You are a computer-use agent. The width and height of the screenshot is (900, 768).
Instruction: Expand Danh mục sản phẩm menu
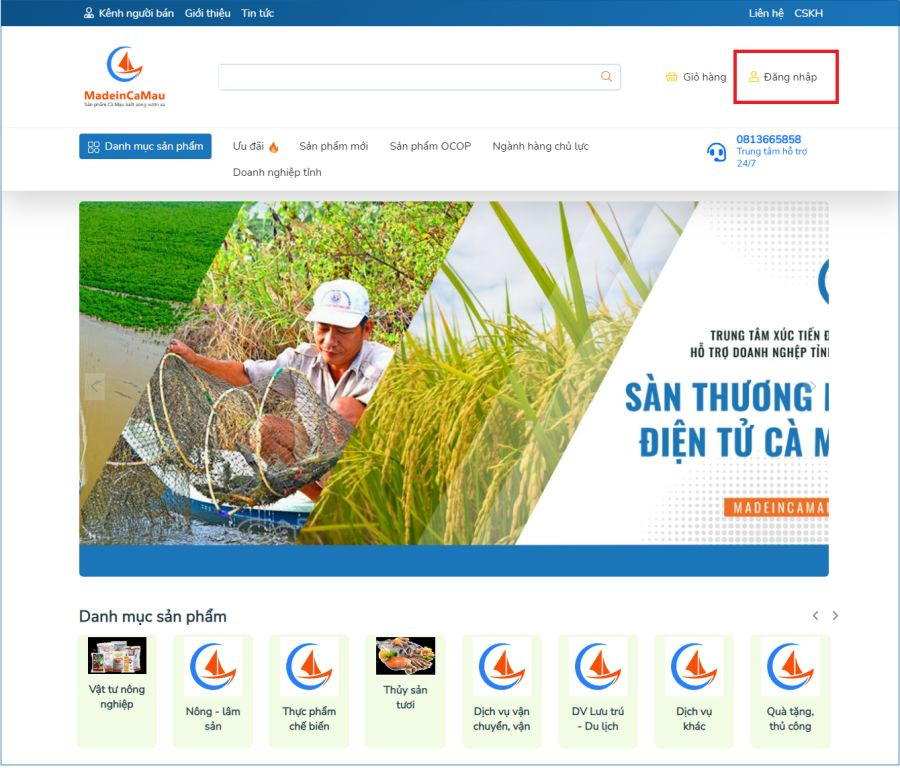(145, 146)
